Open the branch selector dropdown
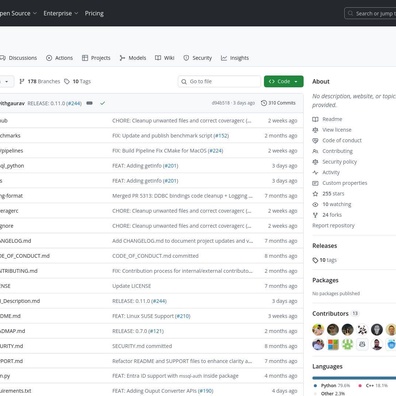 coord(7,81)
